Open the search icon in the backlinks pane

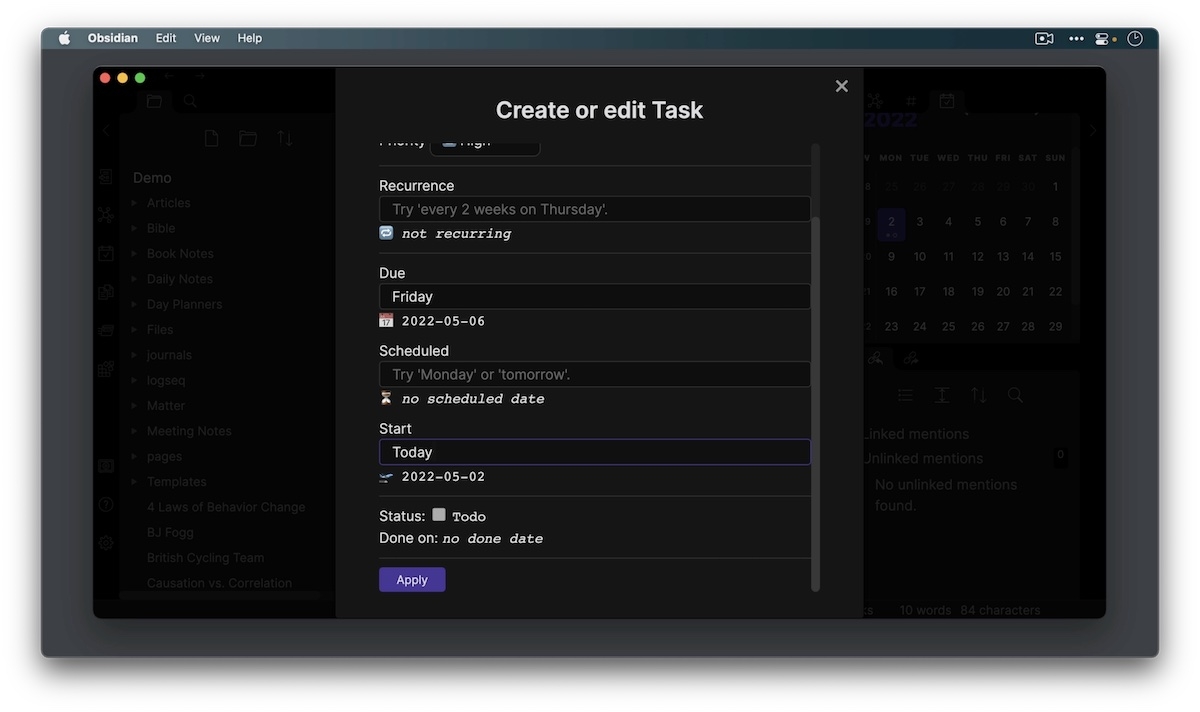click(x=1014, y=395)
